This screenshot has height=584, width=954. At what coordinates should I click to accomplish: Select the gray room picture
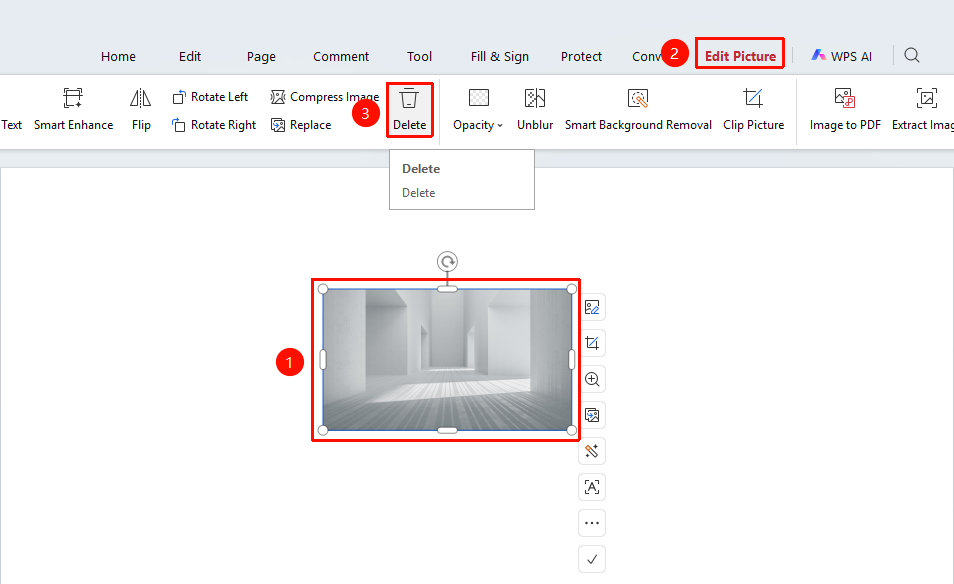coord(447,360)
